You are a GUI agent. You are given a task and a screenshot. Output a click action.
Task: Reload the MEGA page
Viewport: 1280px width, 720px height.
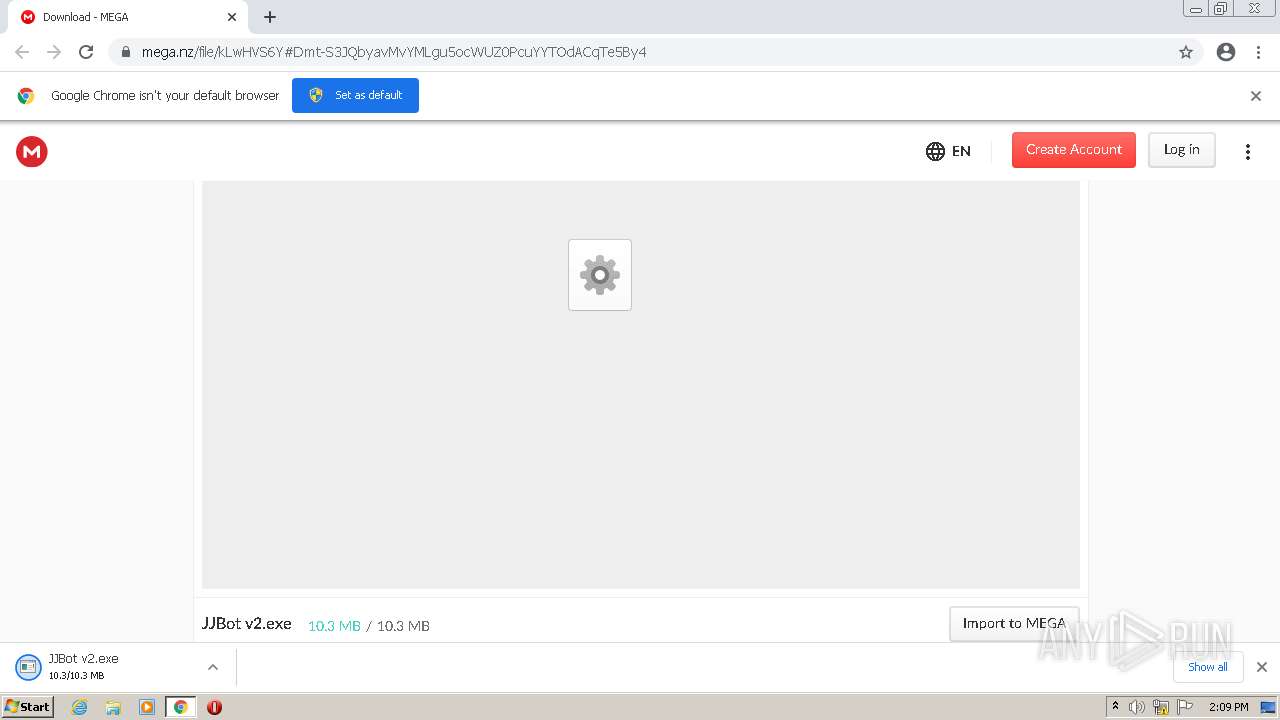[86, 52]
